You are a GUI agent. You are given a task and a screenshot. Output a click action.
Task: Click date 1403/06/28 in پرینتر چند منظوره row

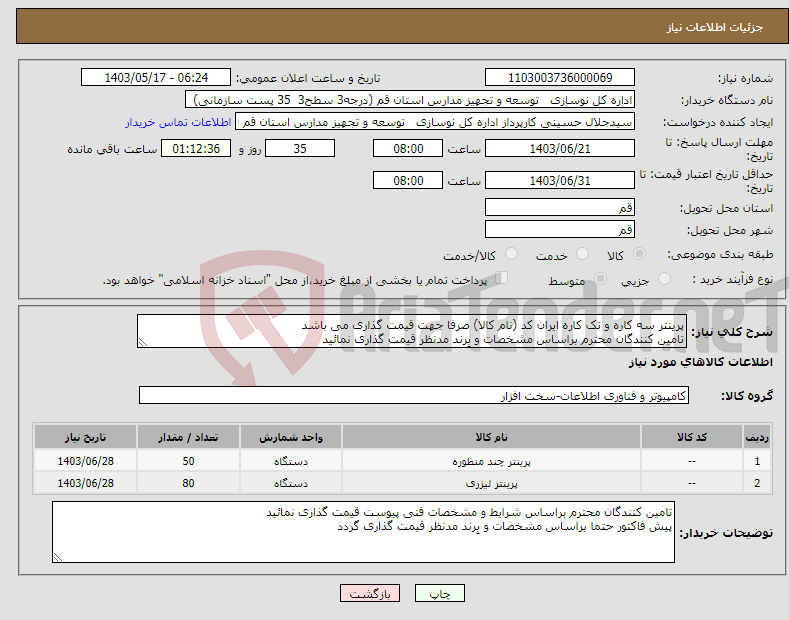pyautogui.click(x=86, y=461)
